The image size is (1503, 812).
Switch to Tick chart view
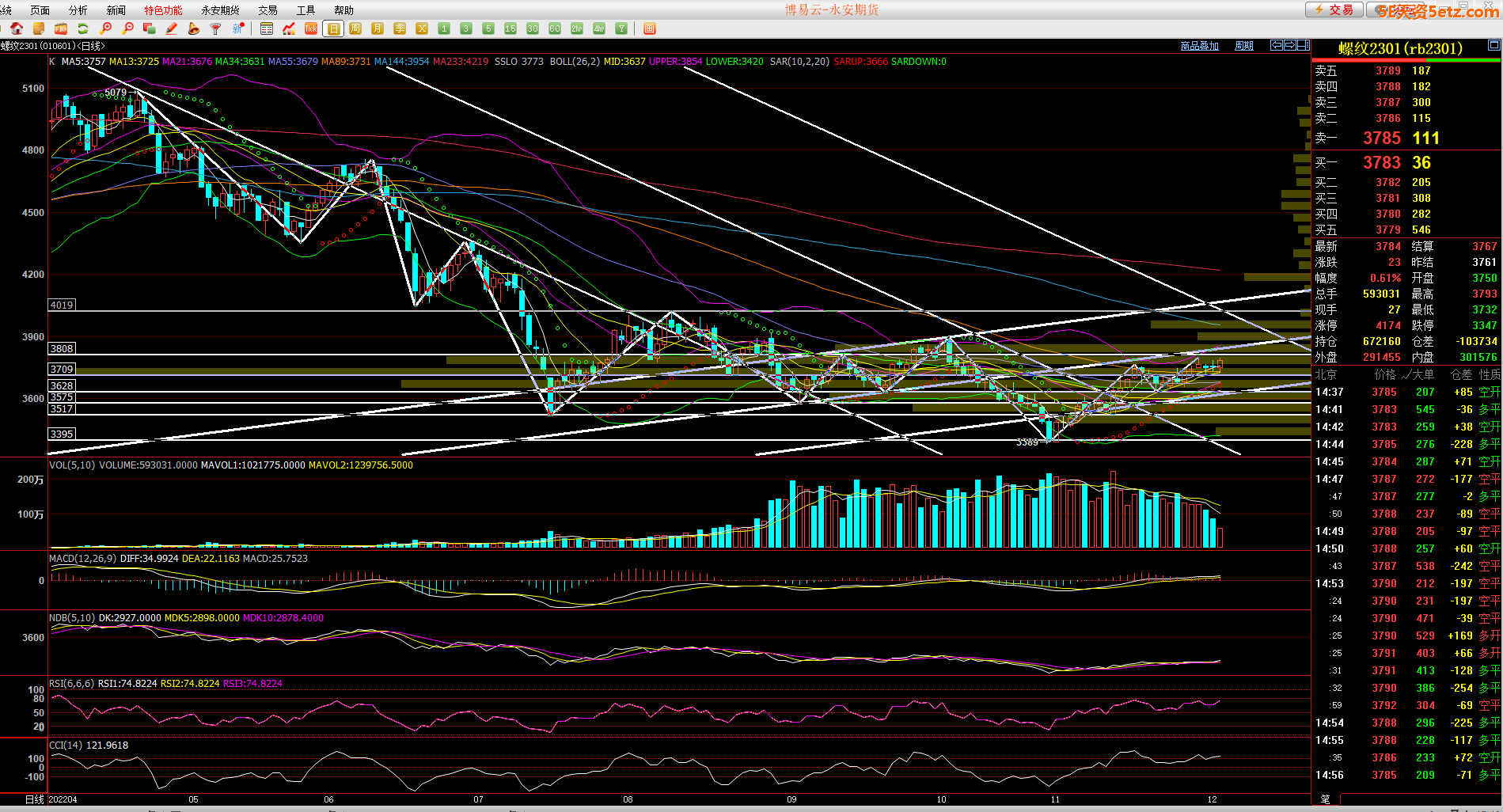click(x=311, y=28)
